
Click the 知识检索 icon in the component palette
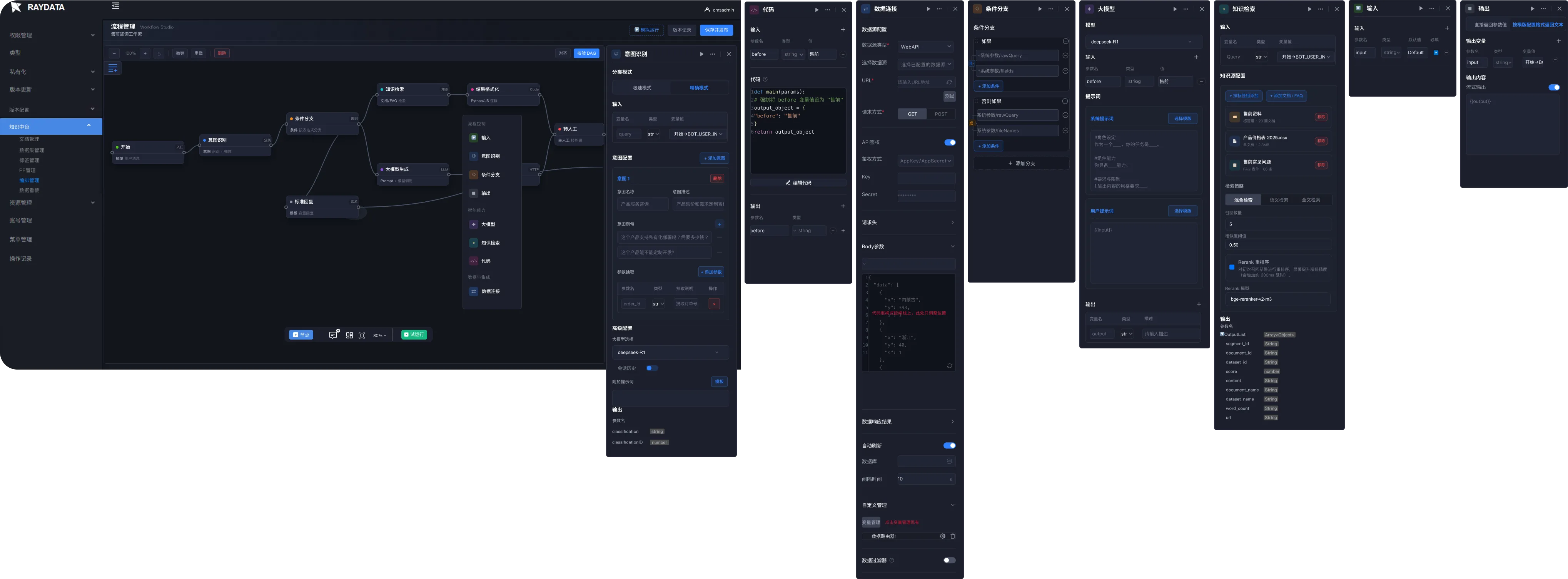coord(474,243)
